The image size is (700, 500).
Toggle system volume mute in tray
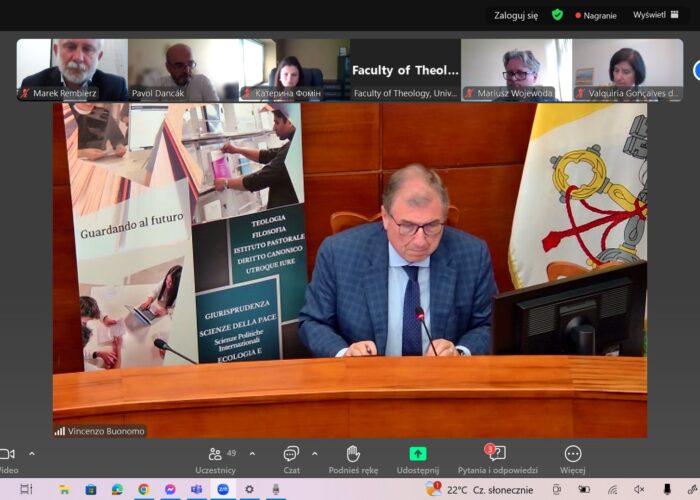(x=639, y=489)
